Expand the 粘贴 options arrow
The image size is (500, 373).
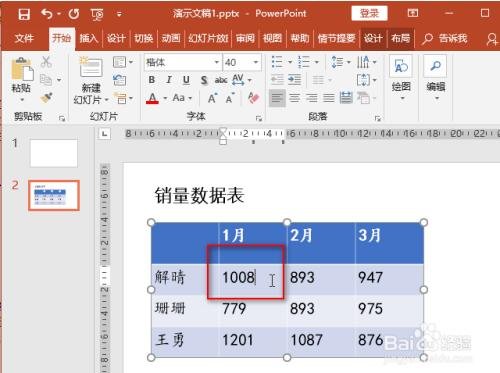(22, 100)
